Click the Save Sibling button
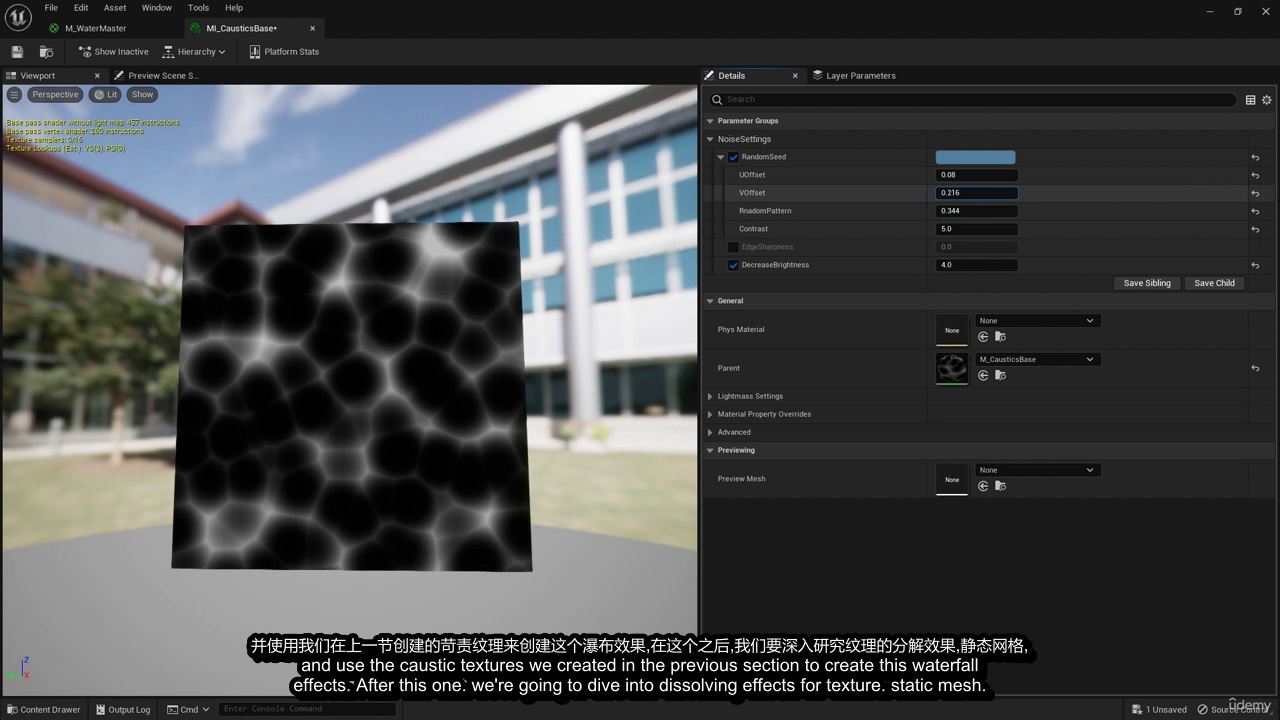1280x720 pixels. tap(1147, 283)
